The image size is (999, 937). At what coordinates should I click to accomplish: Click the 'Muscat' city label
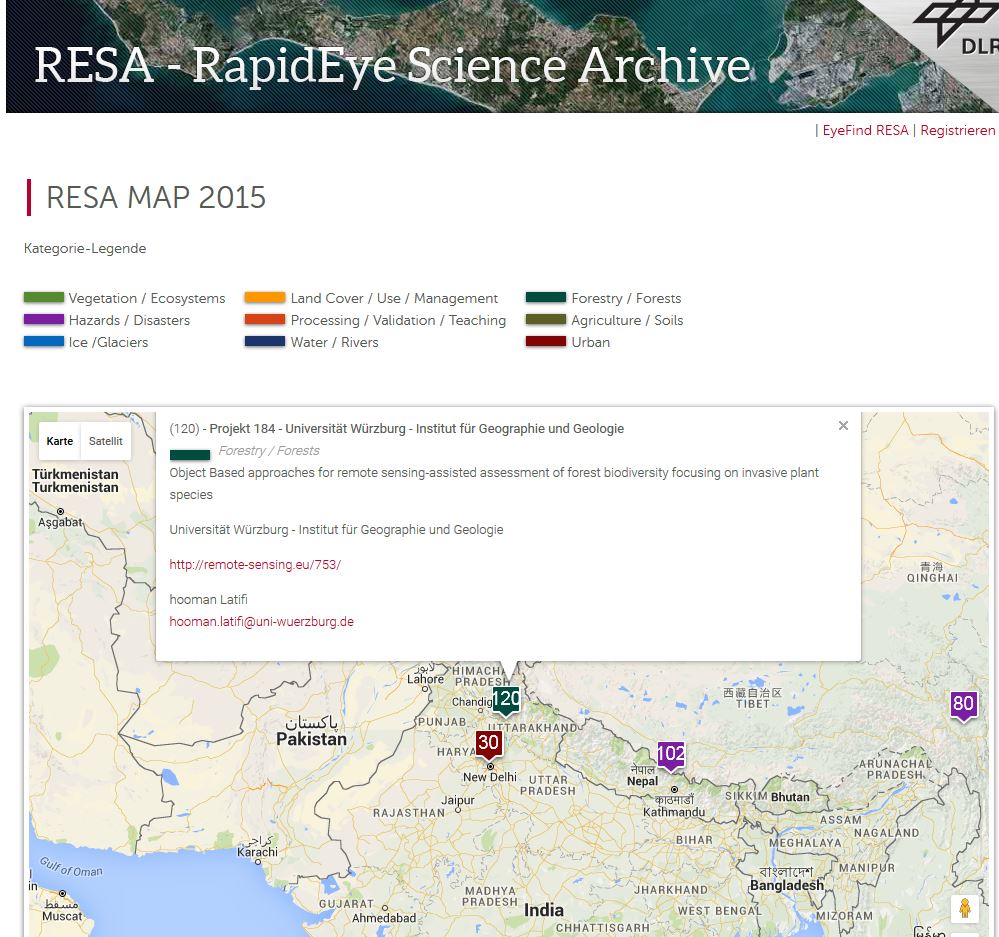click(62, 917)
